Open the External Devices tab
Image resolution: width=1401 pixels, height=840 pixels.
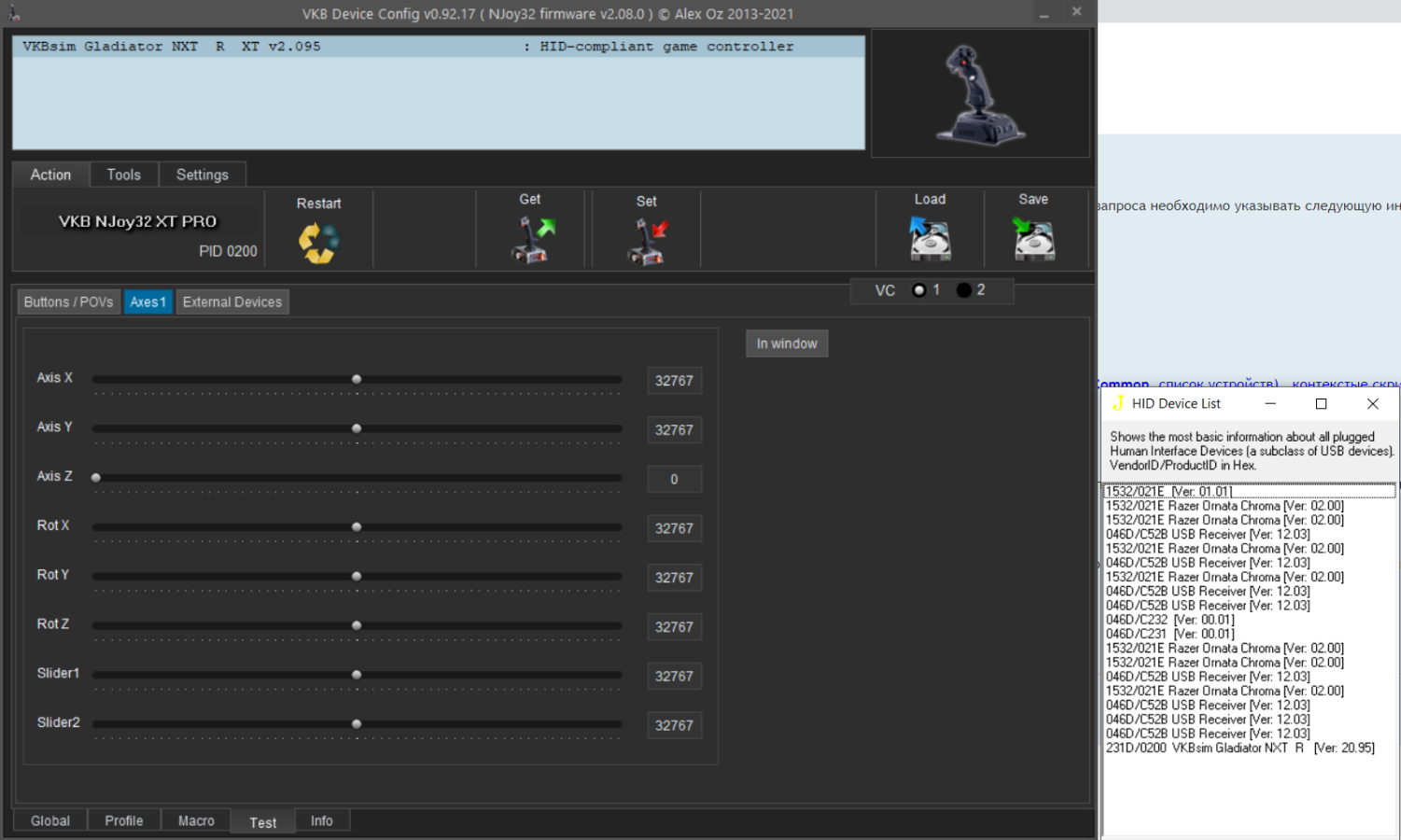pos(232,302)
